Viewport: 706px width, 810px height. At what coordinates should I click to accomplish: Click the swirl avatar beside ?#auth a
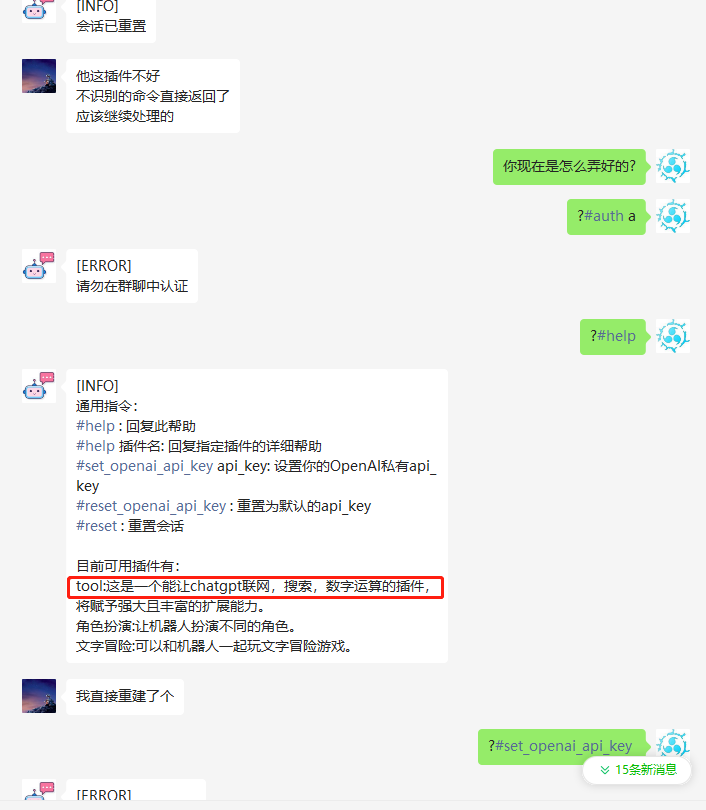click(x=672, y=216)
